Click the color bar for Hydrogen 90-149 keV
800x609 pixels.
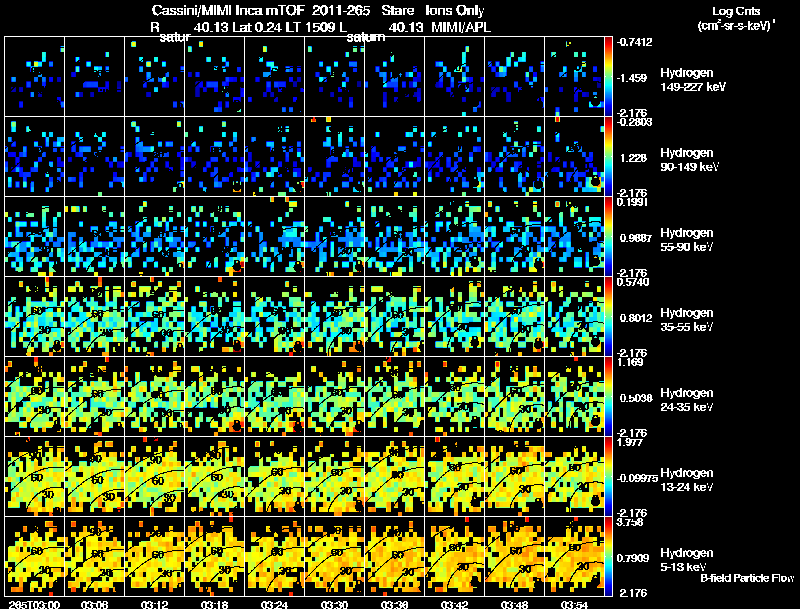[x=611, y=156]
